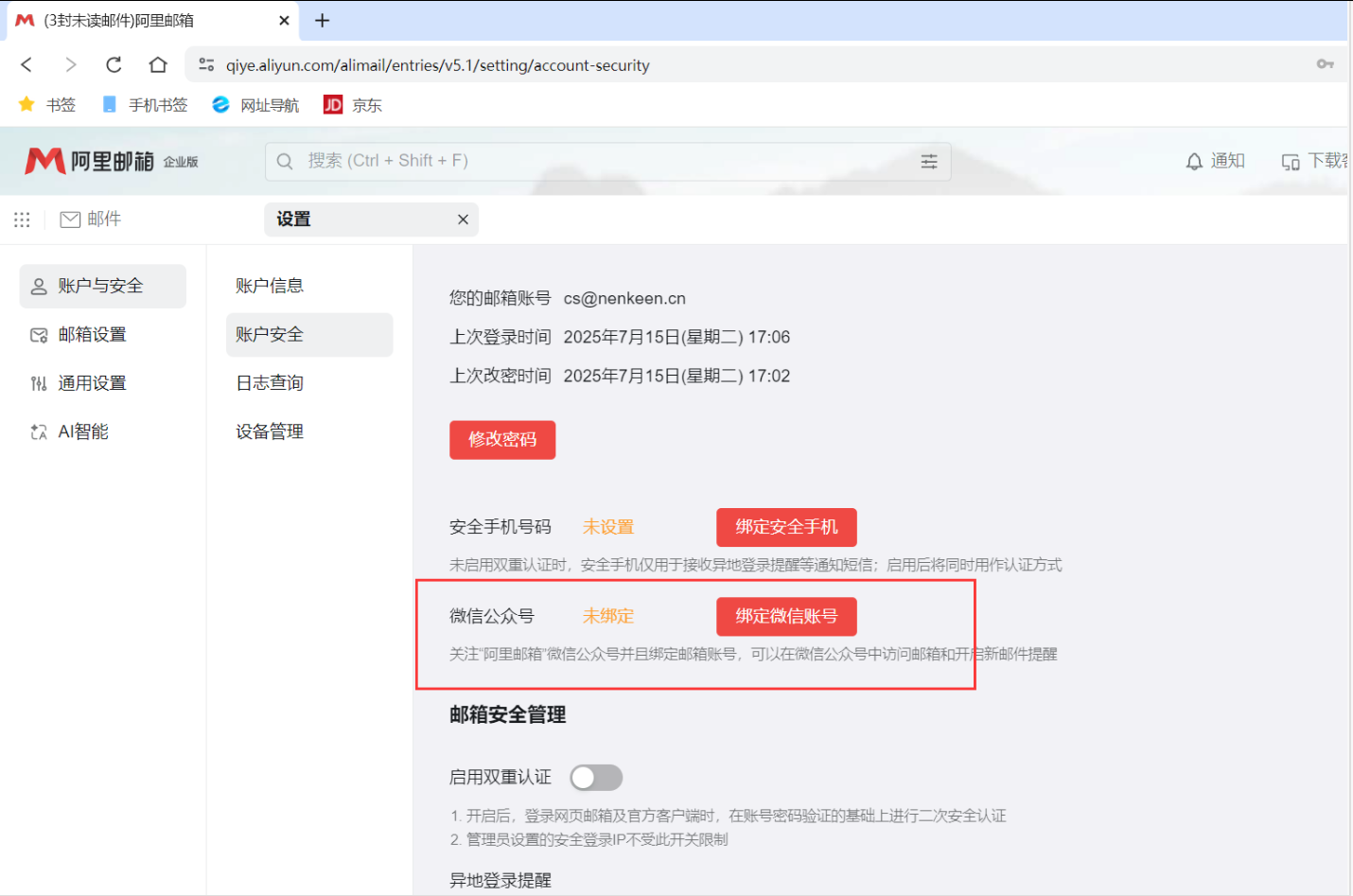
Task: Enable 启用双重认证 switch
Action: (x=596, y=778)
